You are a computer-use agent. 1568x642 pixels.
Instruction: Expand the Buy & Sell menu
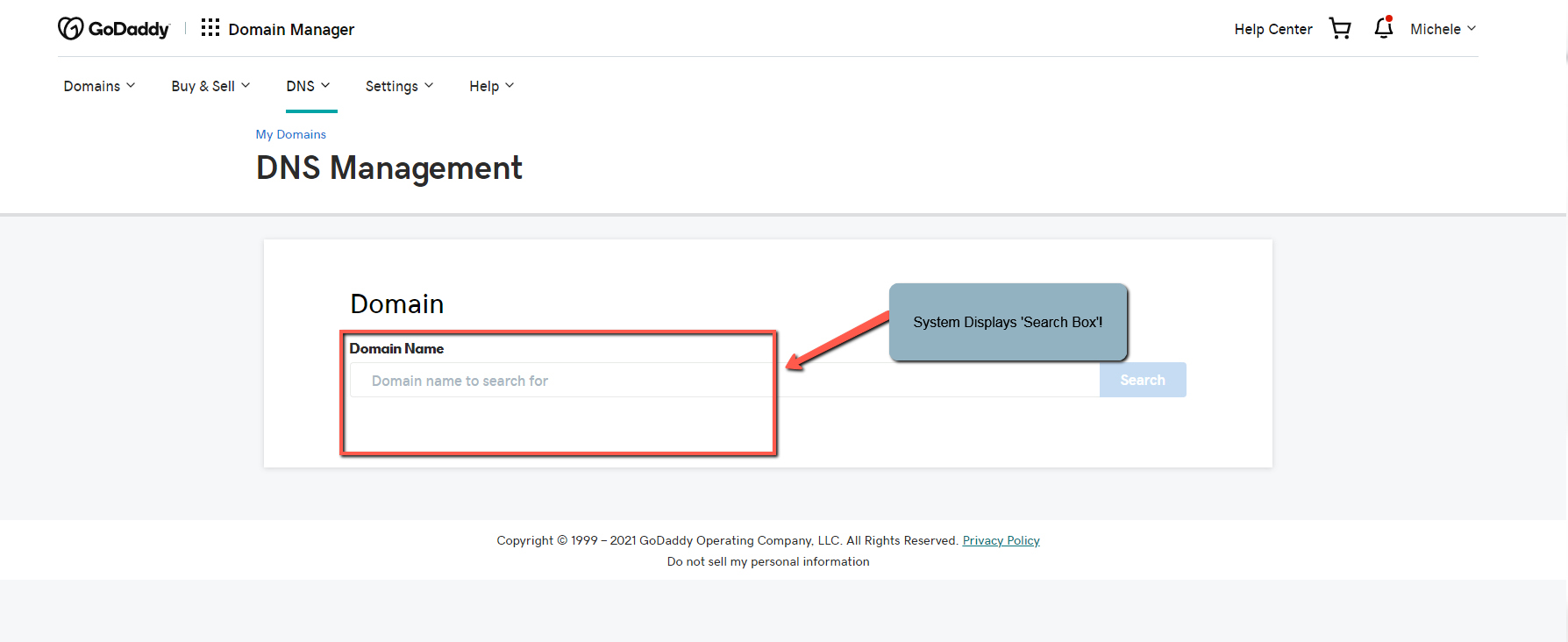click(210, 86)
